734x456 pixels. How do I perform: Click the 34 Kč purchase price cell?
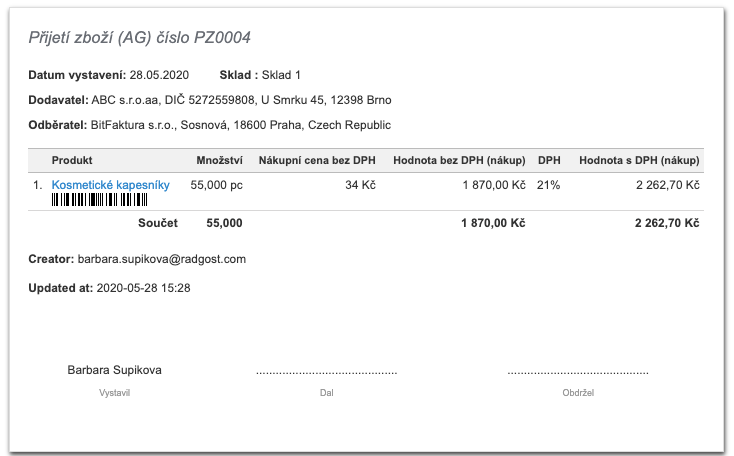(x=360, y=185)
